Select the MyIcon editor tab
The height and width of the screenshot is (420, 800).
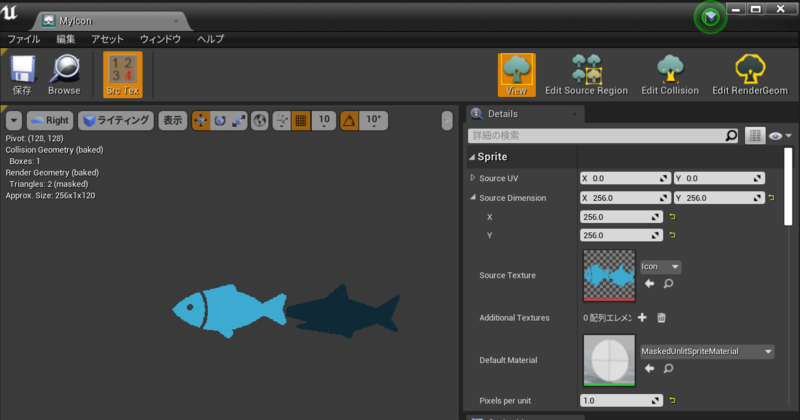coord(110,21)
